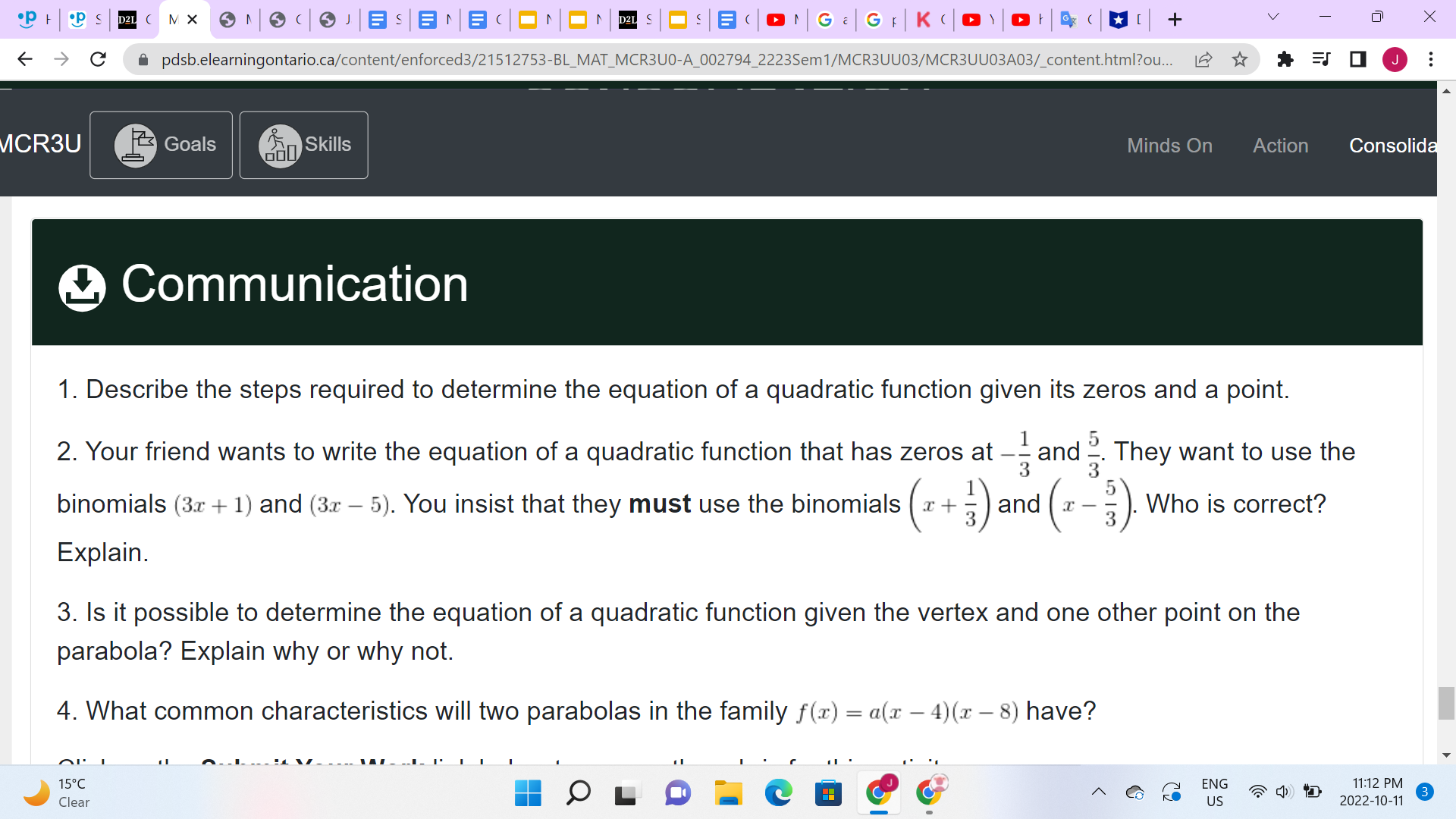
Task: Open the ENG US language switcher
Action: pos(1214,792)
